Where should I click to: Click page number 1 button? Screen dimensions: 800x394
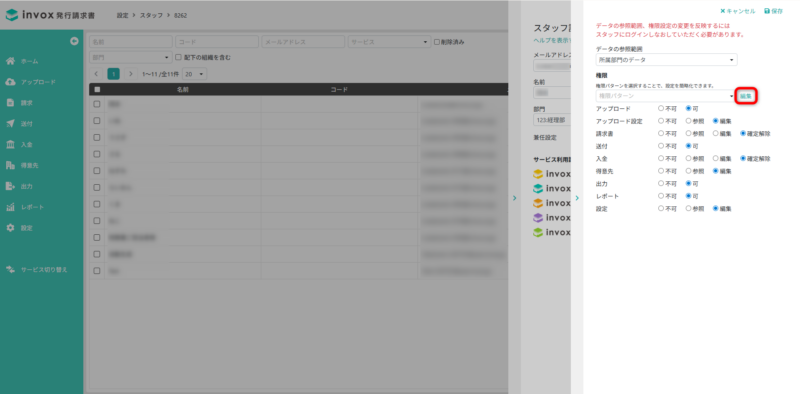(113, 74)
